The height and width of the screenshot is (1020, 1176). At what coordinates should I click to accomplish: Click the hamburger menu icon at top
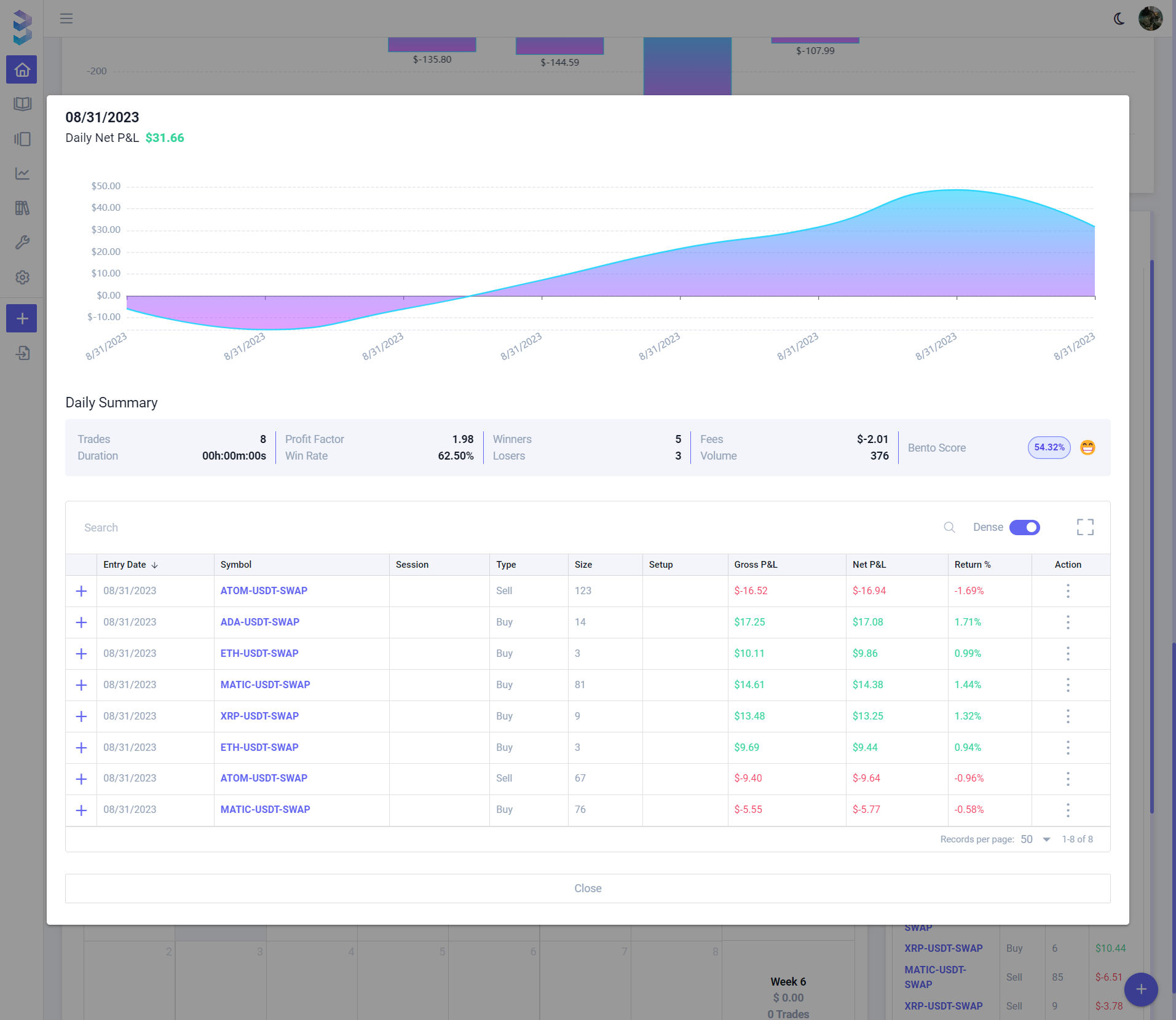point(66,18)
